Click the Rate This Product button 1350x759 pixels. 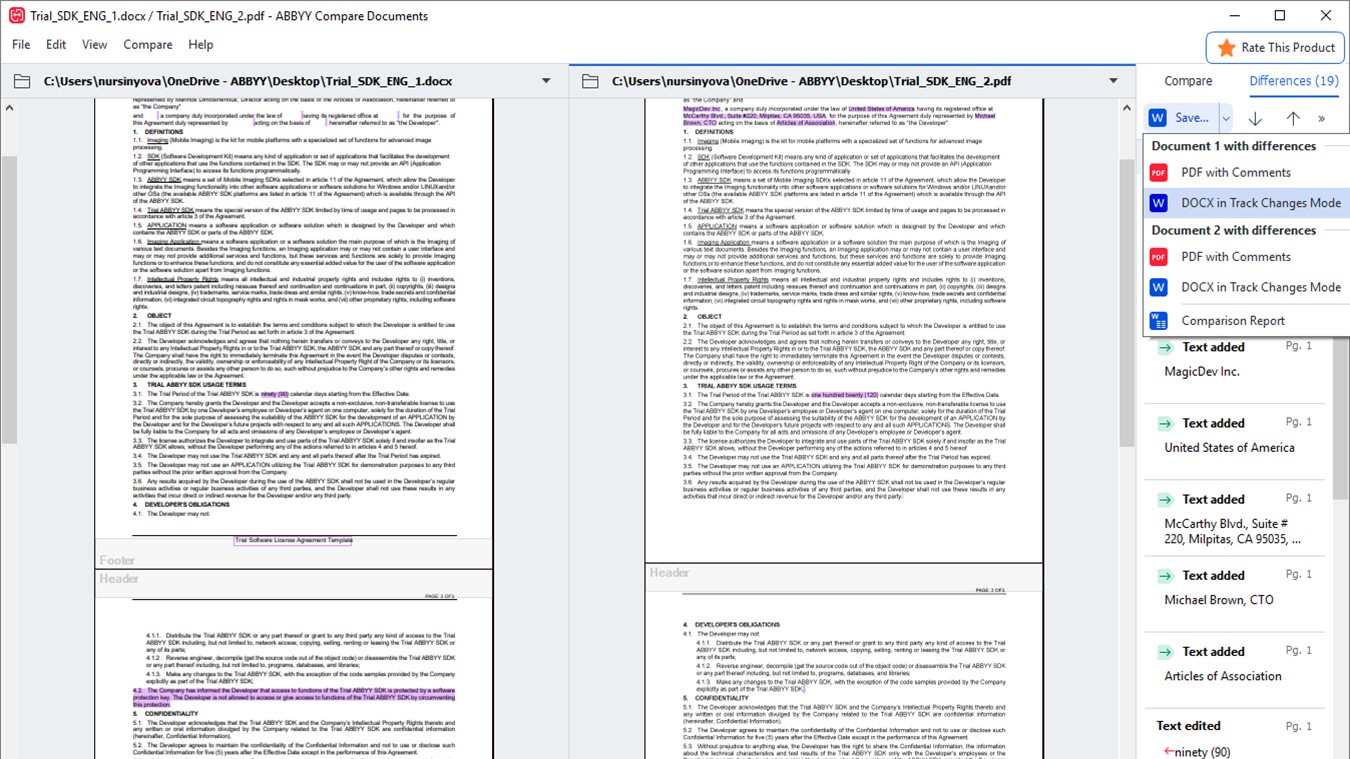click(1276, 48)
